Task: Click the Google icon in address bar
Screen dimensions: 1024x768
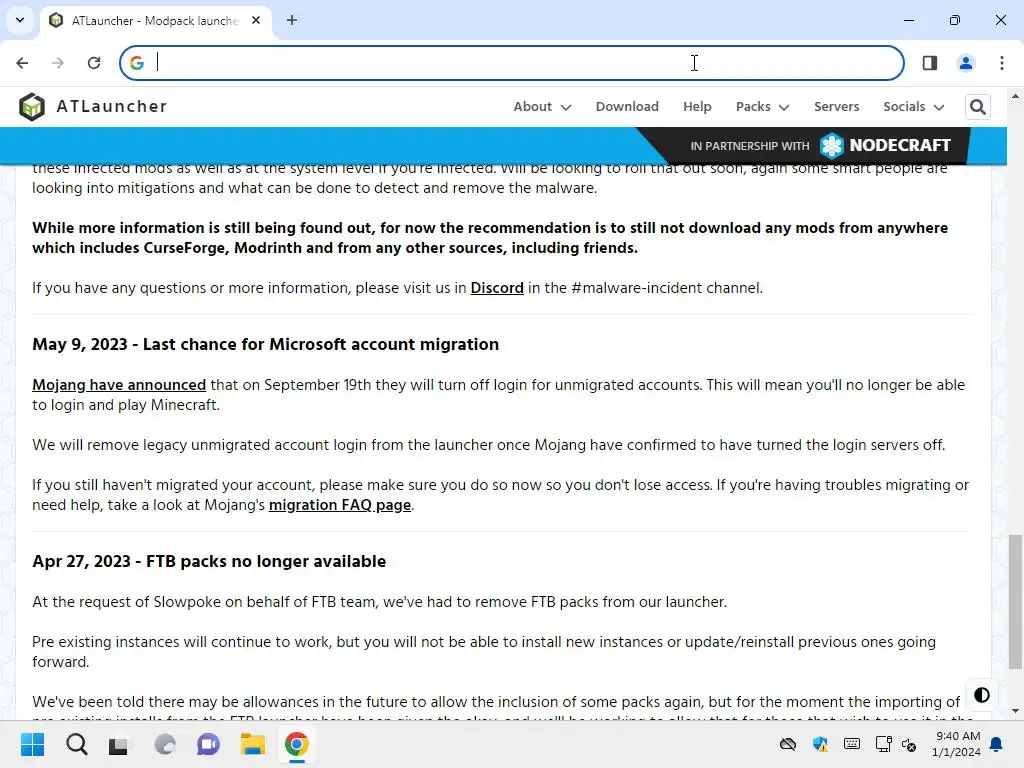Action: point(136,63)
